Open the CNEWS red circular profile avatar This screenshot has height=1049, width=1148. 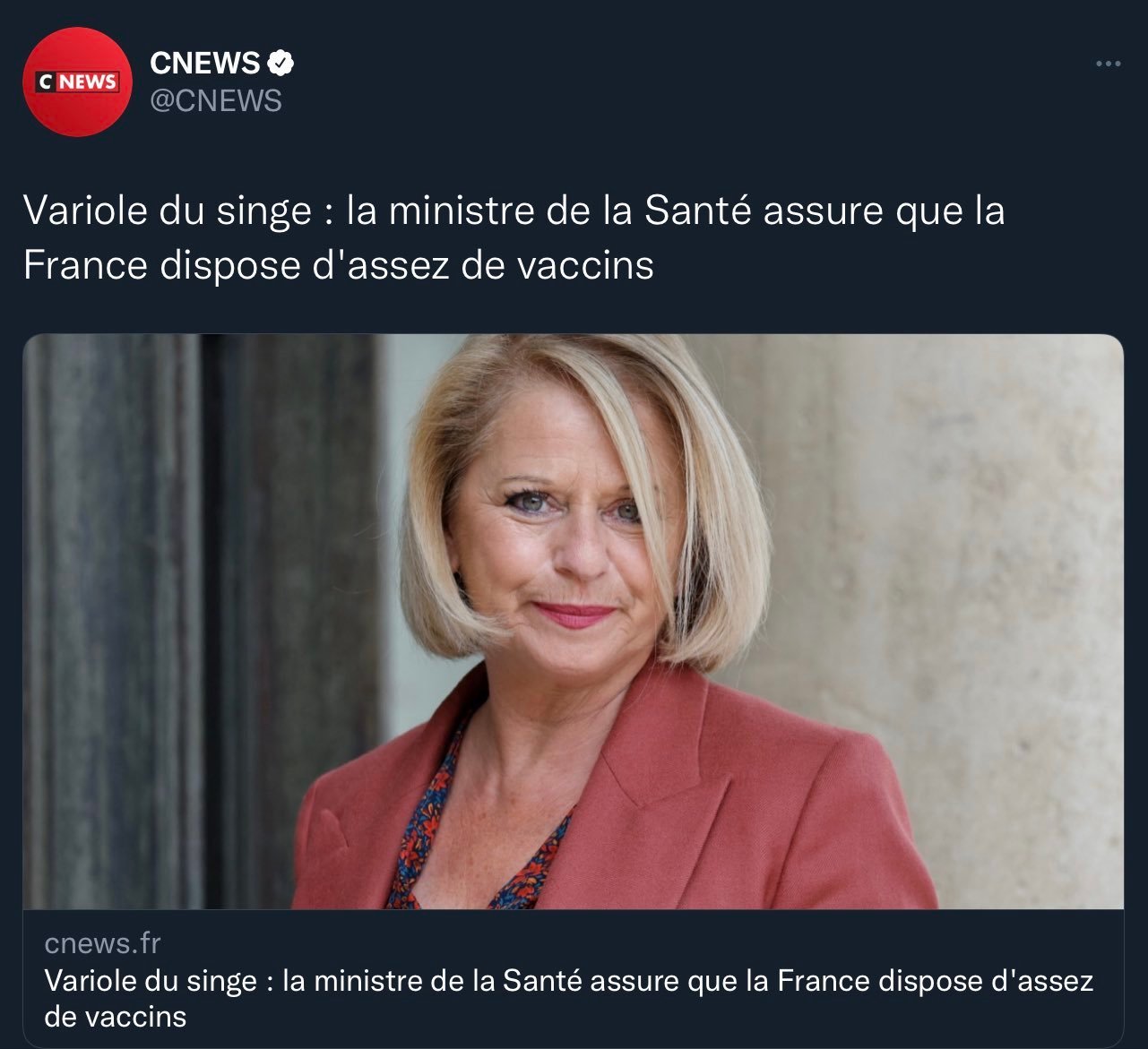[78, 82]
